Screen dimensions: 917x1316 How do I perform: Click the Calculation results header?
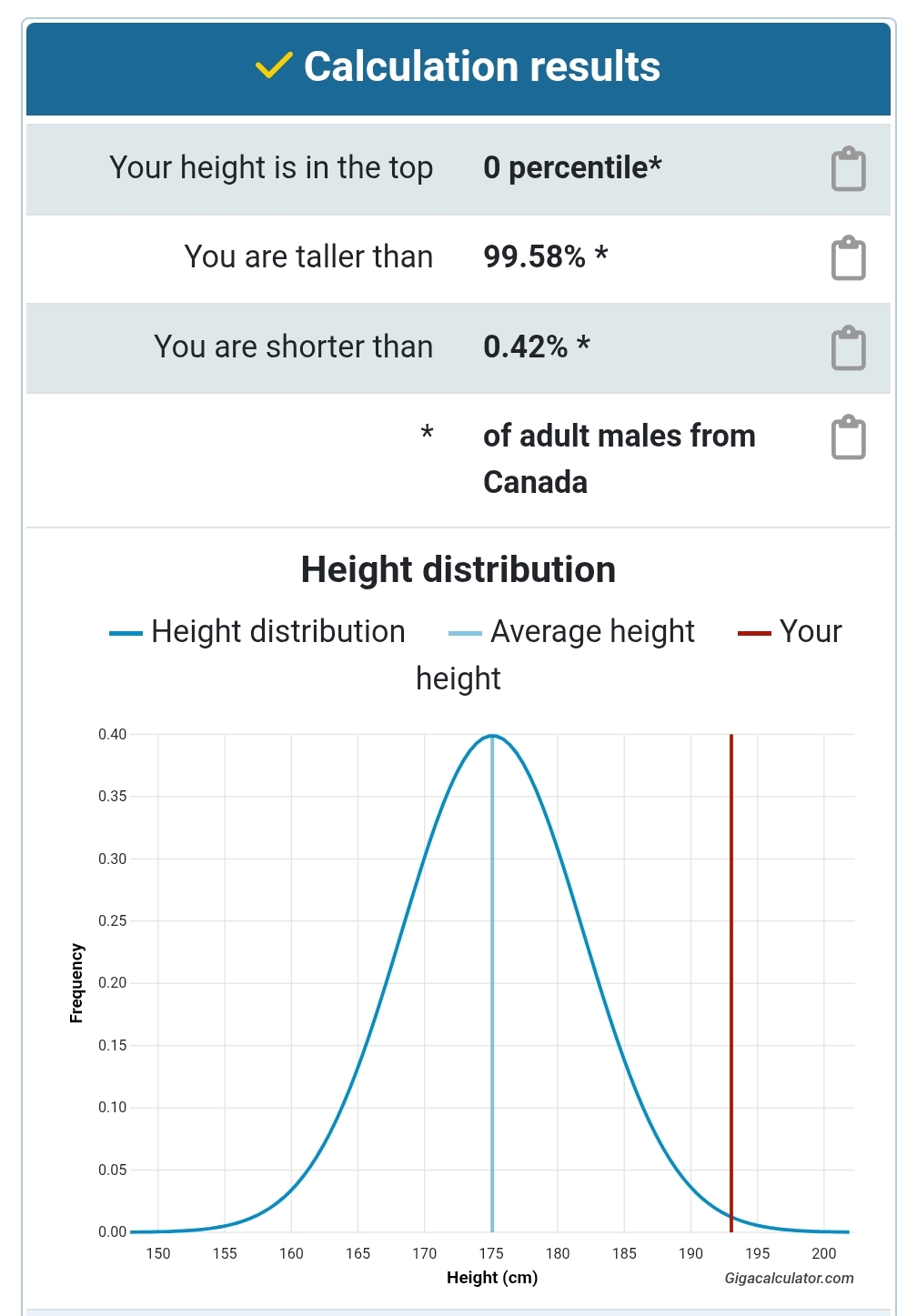pos(481,67)
